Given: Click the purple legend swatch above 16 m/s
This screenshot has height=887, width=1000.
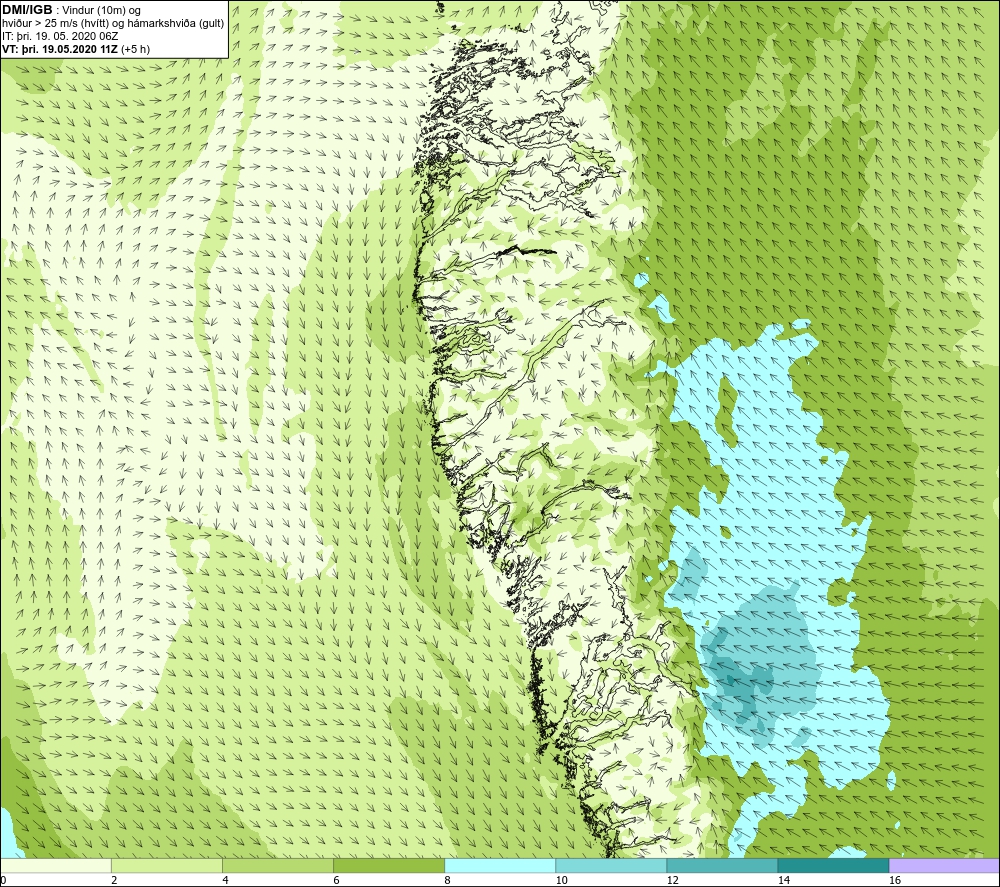Looking at the screenshot, I should [944, 865].
